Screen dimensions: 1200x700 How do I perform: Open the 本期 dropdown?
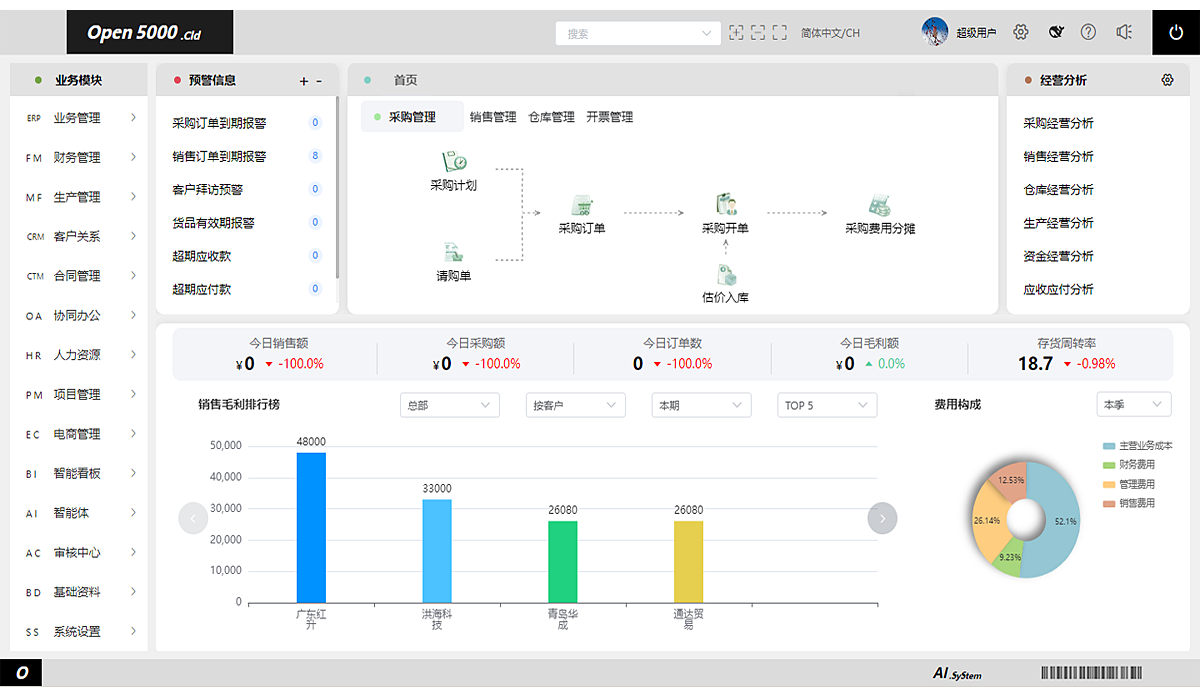pos(701,405)
